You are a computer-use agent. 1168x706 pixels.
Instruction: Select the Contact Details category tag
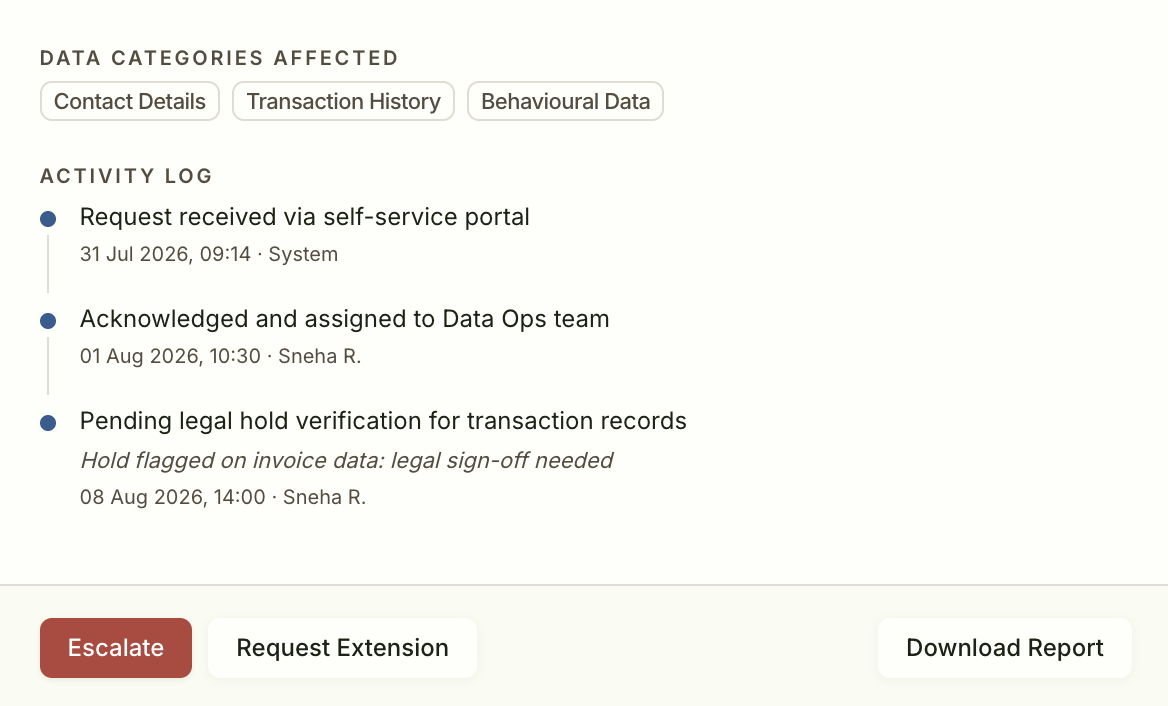pos(130,101)
